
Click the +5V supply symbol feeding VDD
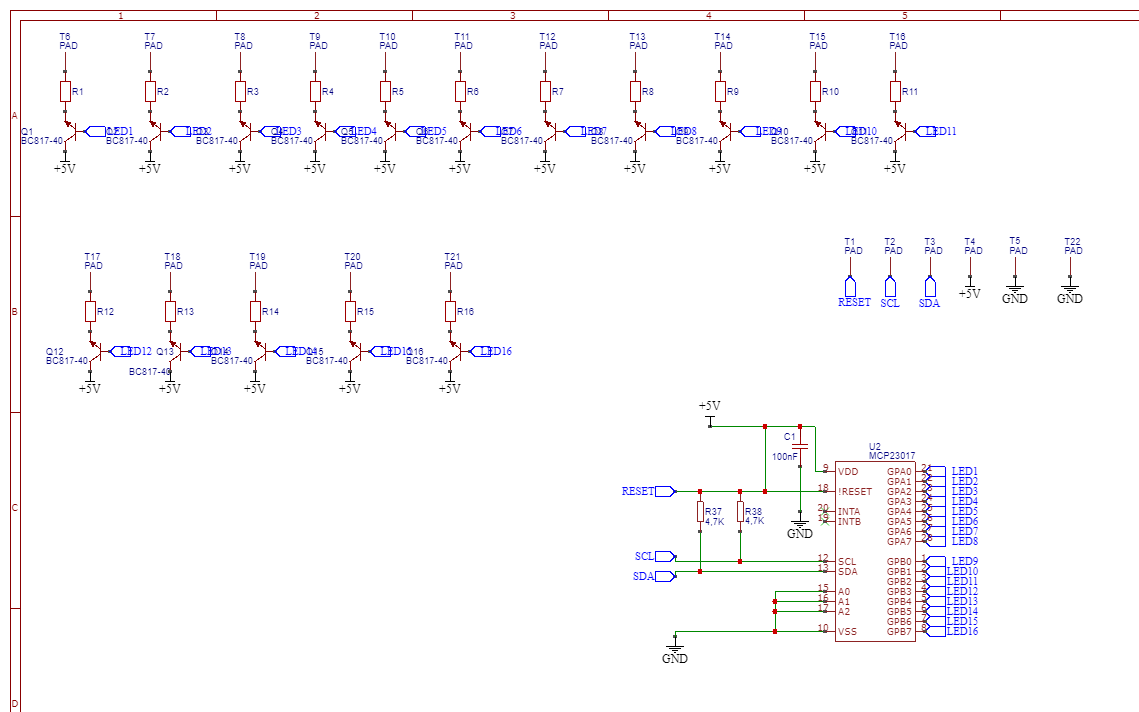click(x=710, y=412)
